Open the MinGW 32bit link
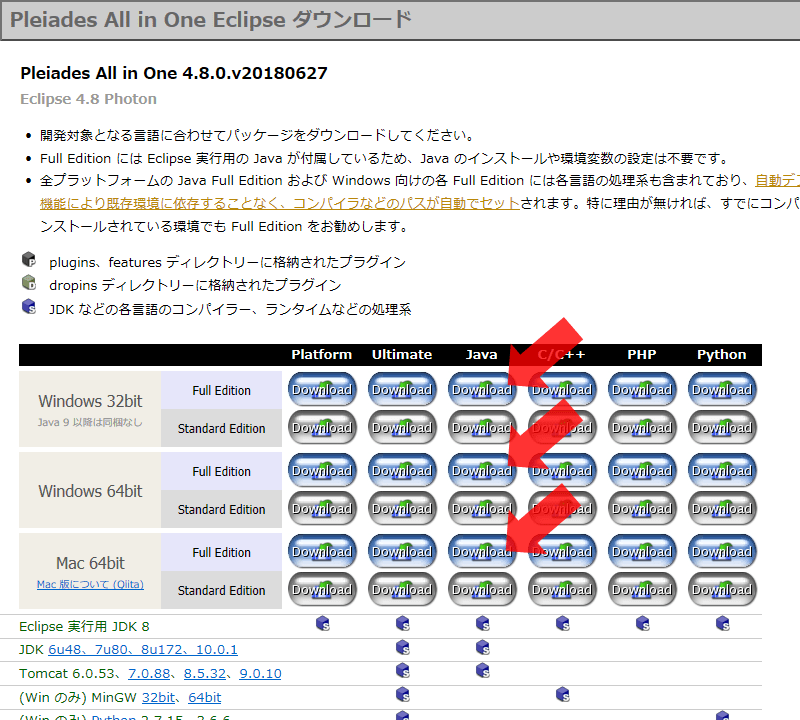800x720 pixels. [158, 697]
